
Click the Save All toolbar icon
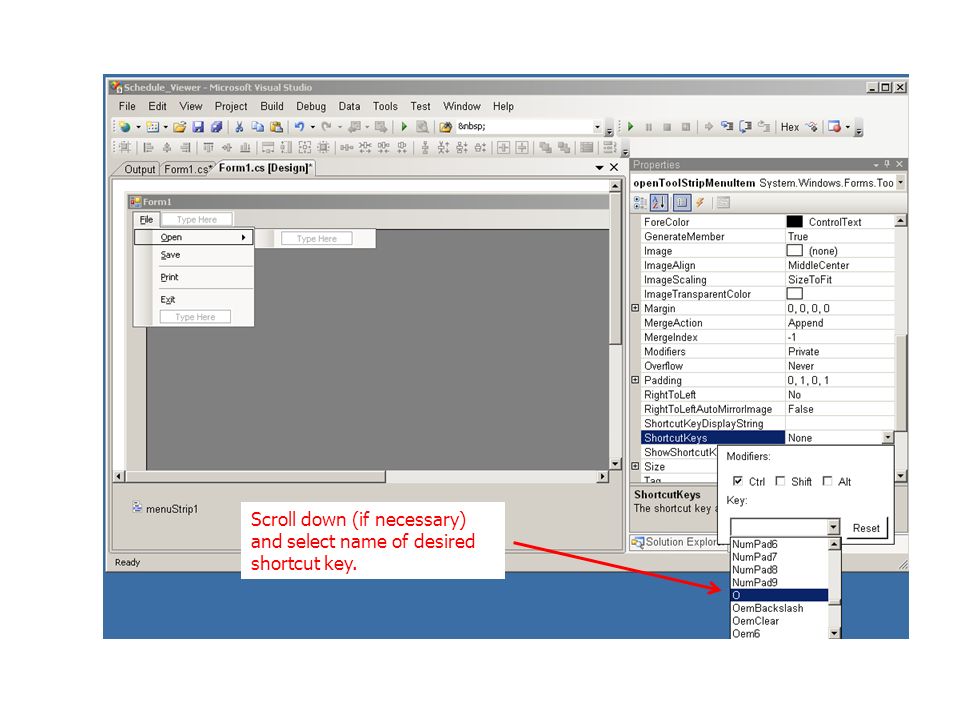216,127
